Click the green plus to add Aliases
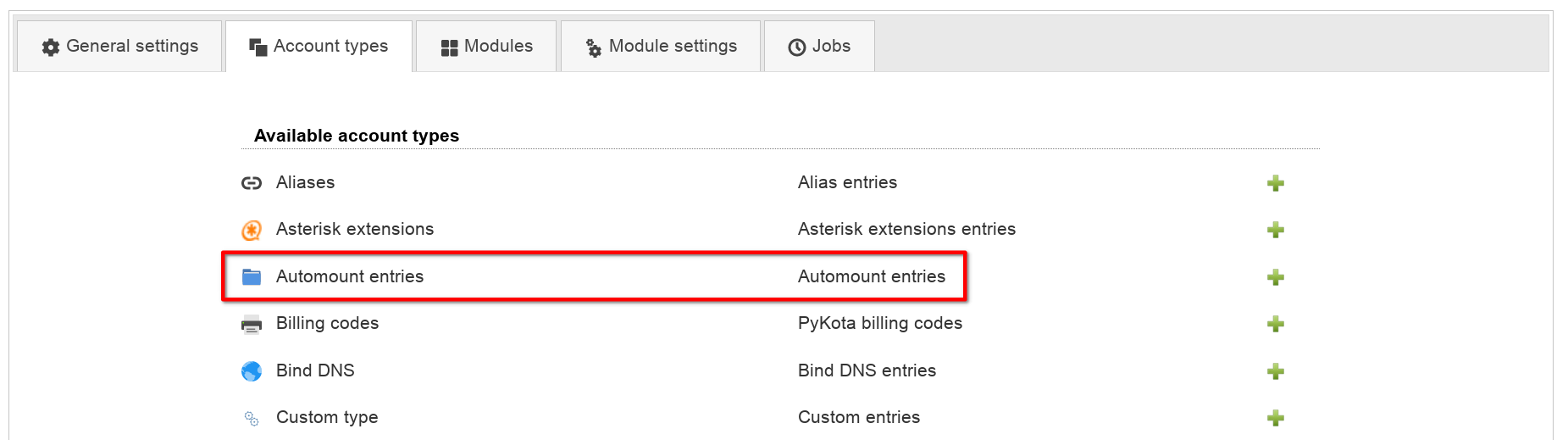Image resolution: width=1568 pixels, height=440 pixels. (x=1275, y=183)
